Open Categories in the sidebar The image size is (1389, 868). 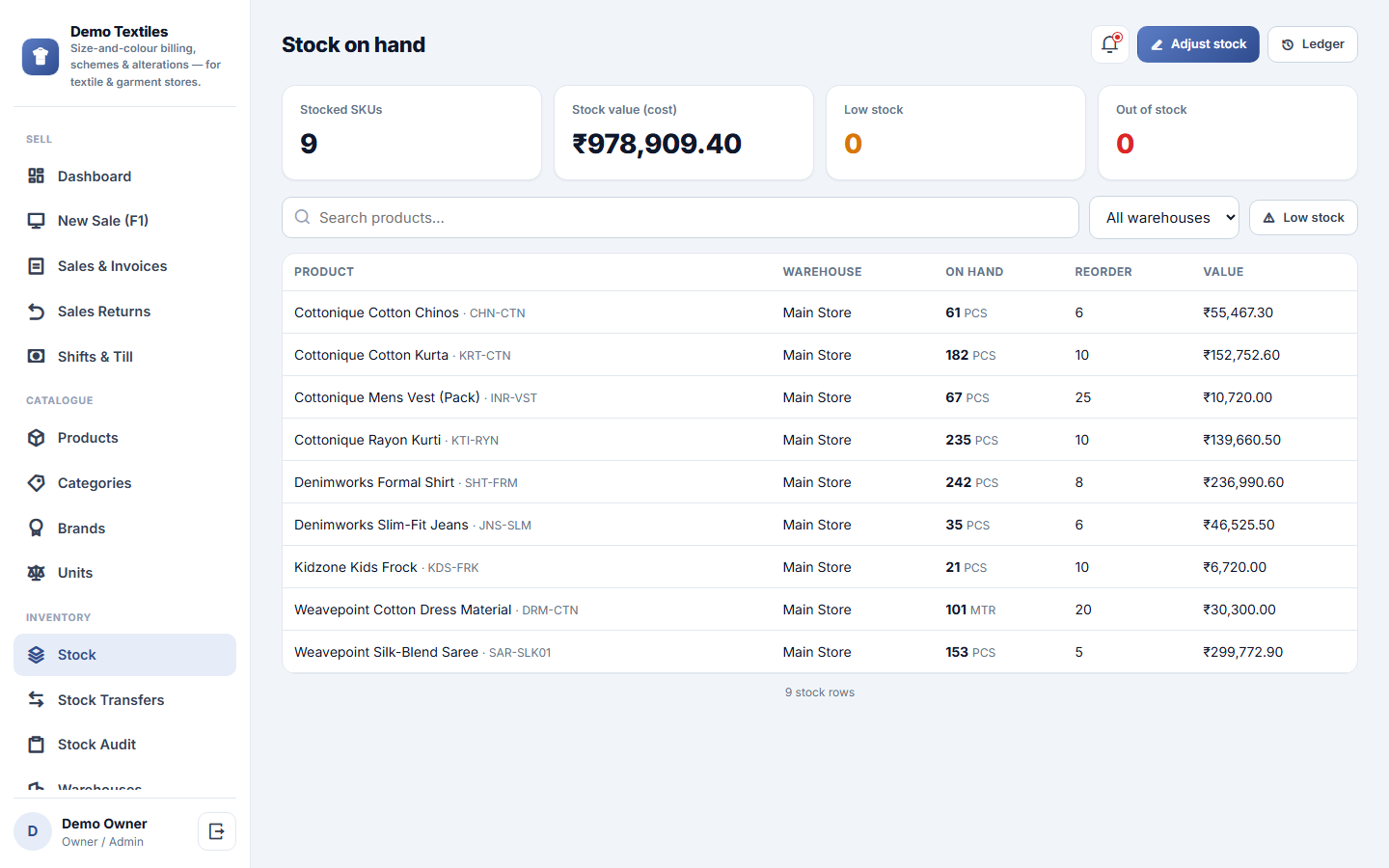(124, 483)
